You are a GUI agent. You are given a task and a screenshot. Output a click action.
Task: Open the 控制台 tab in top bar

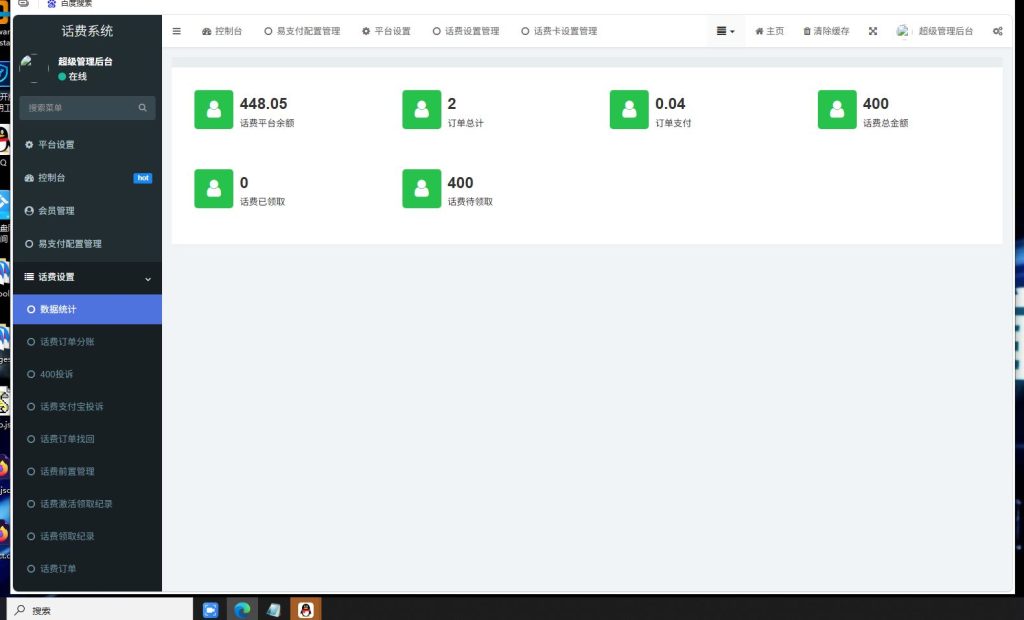tap(222, 31)
